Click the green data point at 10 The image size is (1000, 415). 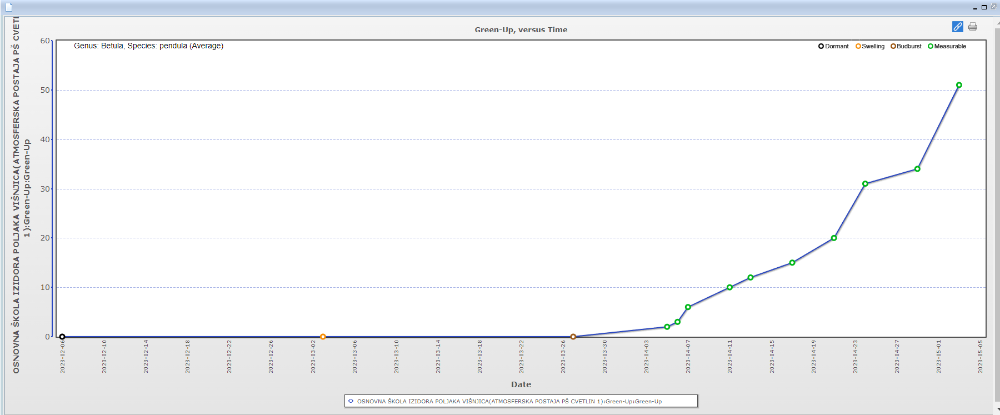pos(730,287)
